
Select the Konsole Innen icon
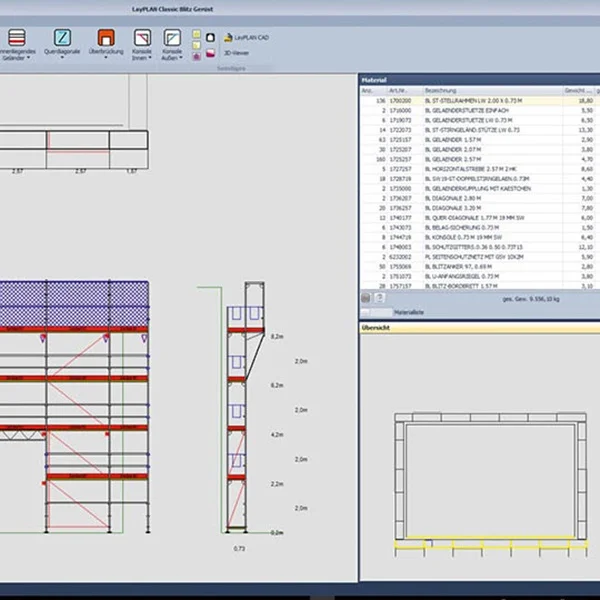point(141,35)
